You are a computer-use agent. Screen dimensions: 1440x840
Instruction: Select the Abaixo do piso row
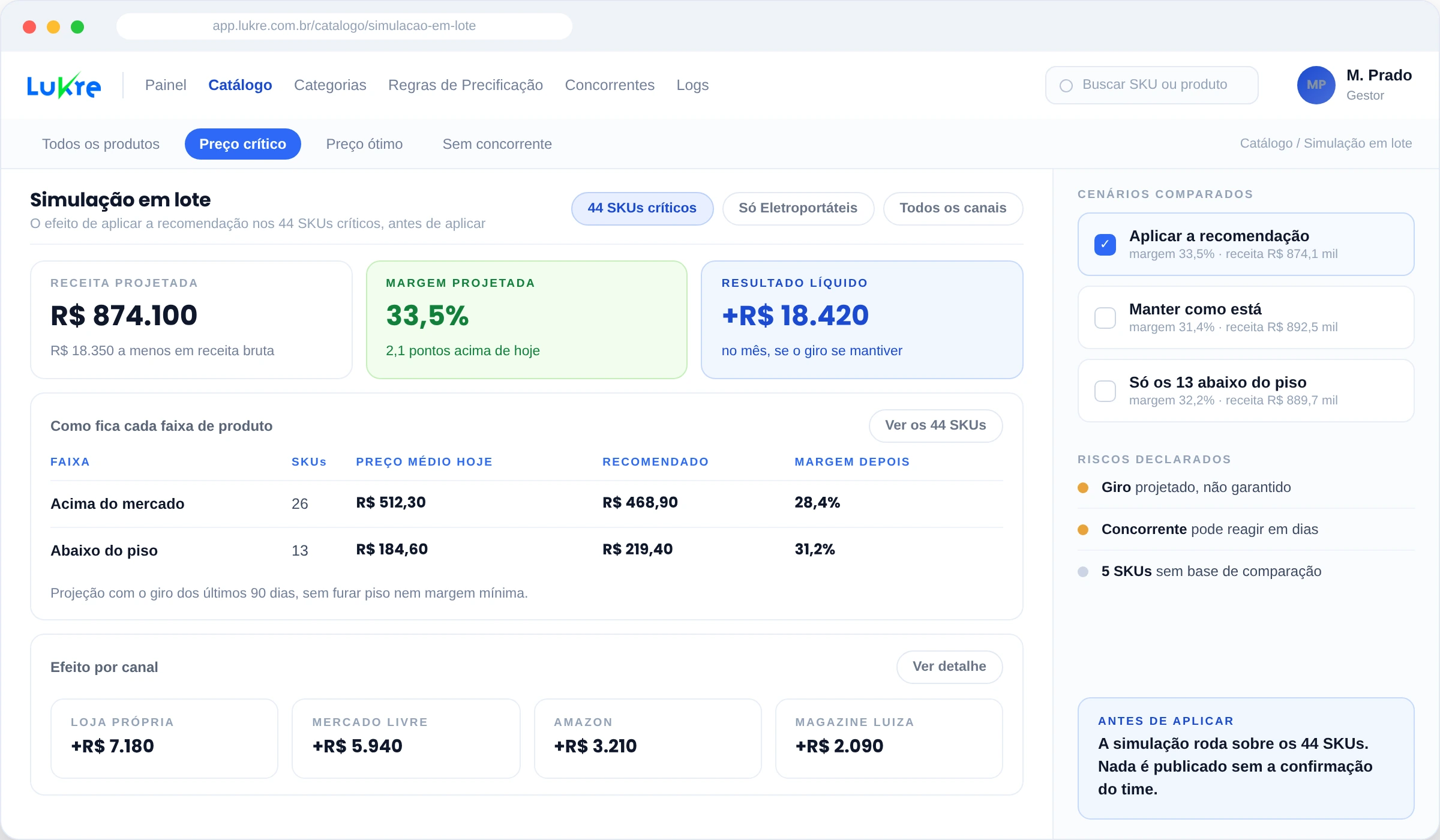(x=526, y=550)
